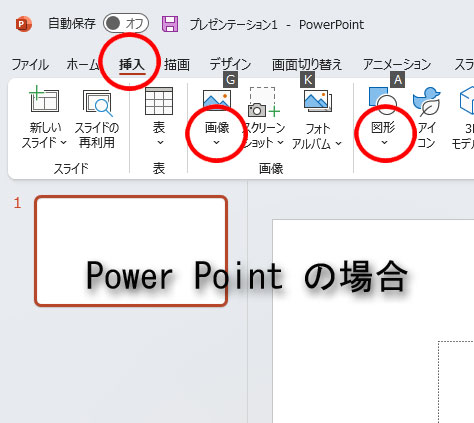Click the スクリーンショット camera icon
The image size is (474, 423).
[x=263, y=102]
